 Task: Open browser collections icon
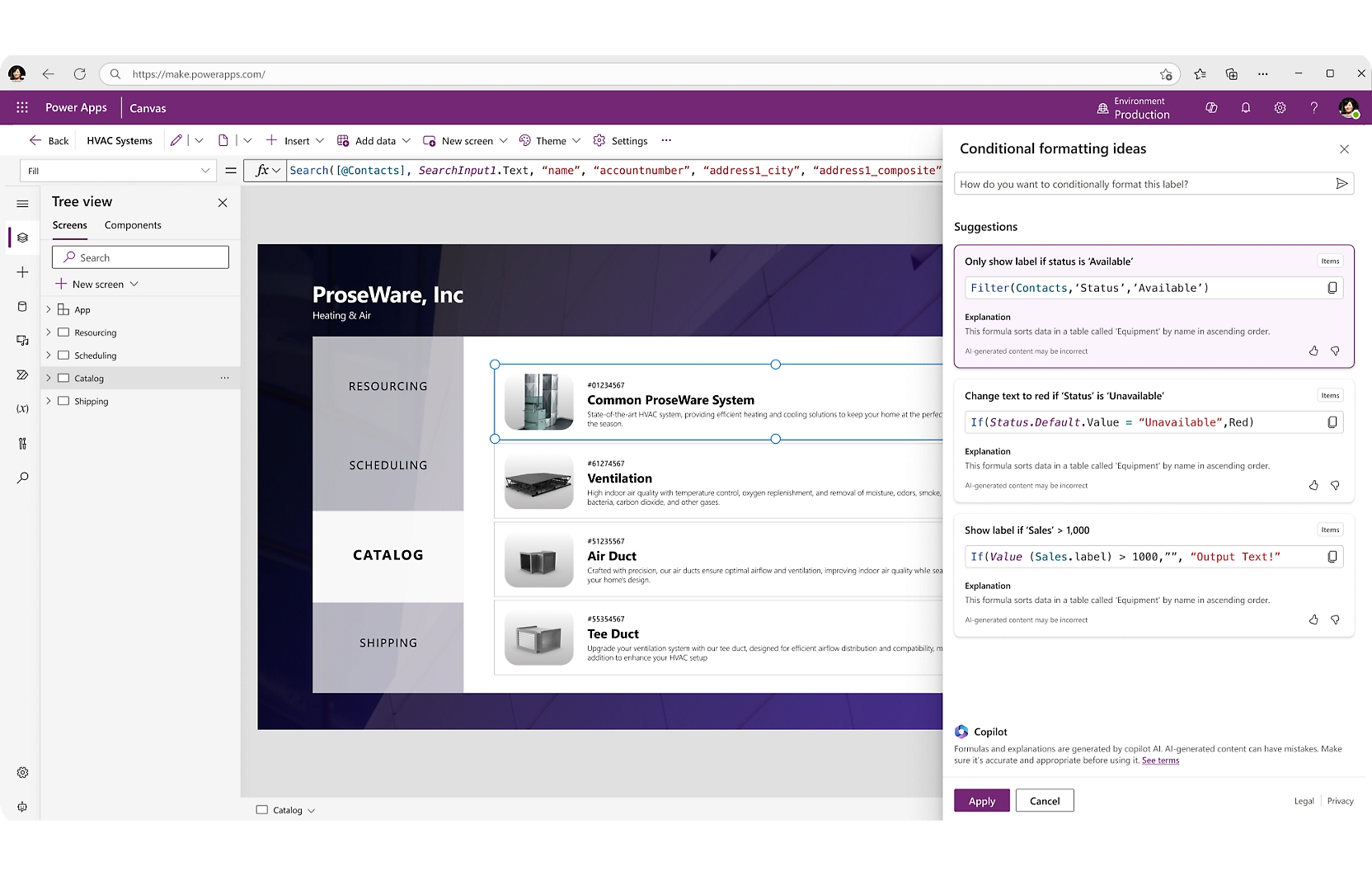pos(1231,74)
